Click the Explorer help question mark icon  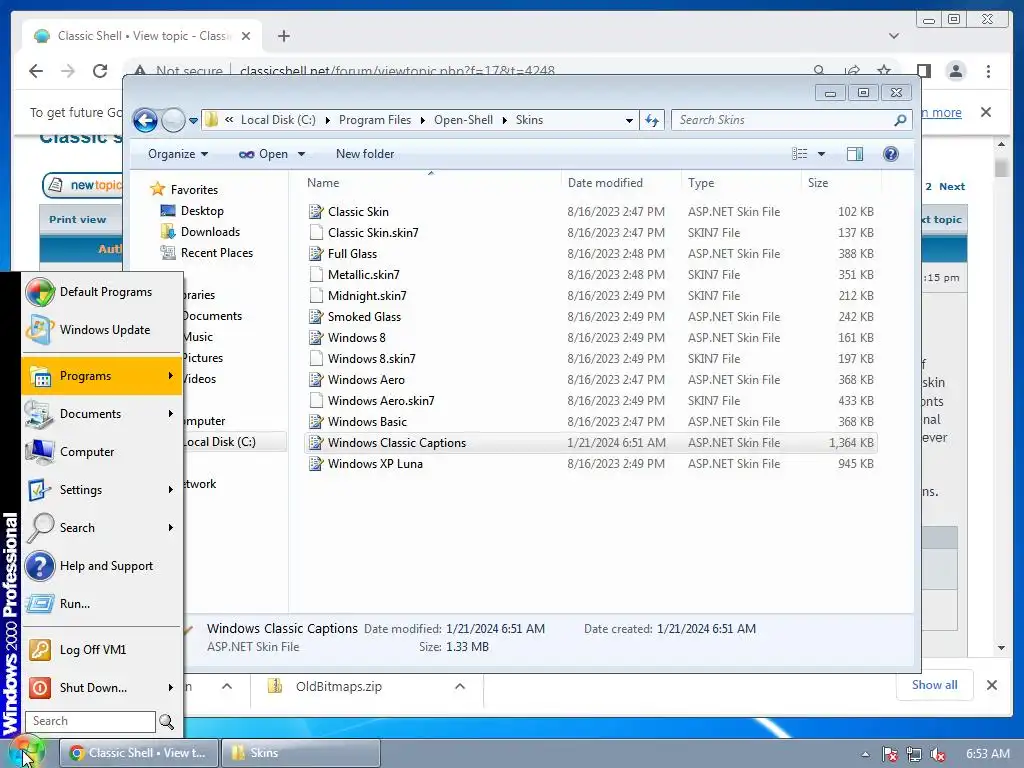click(891, 154)
